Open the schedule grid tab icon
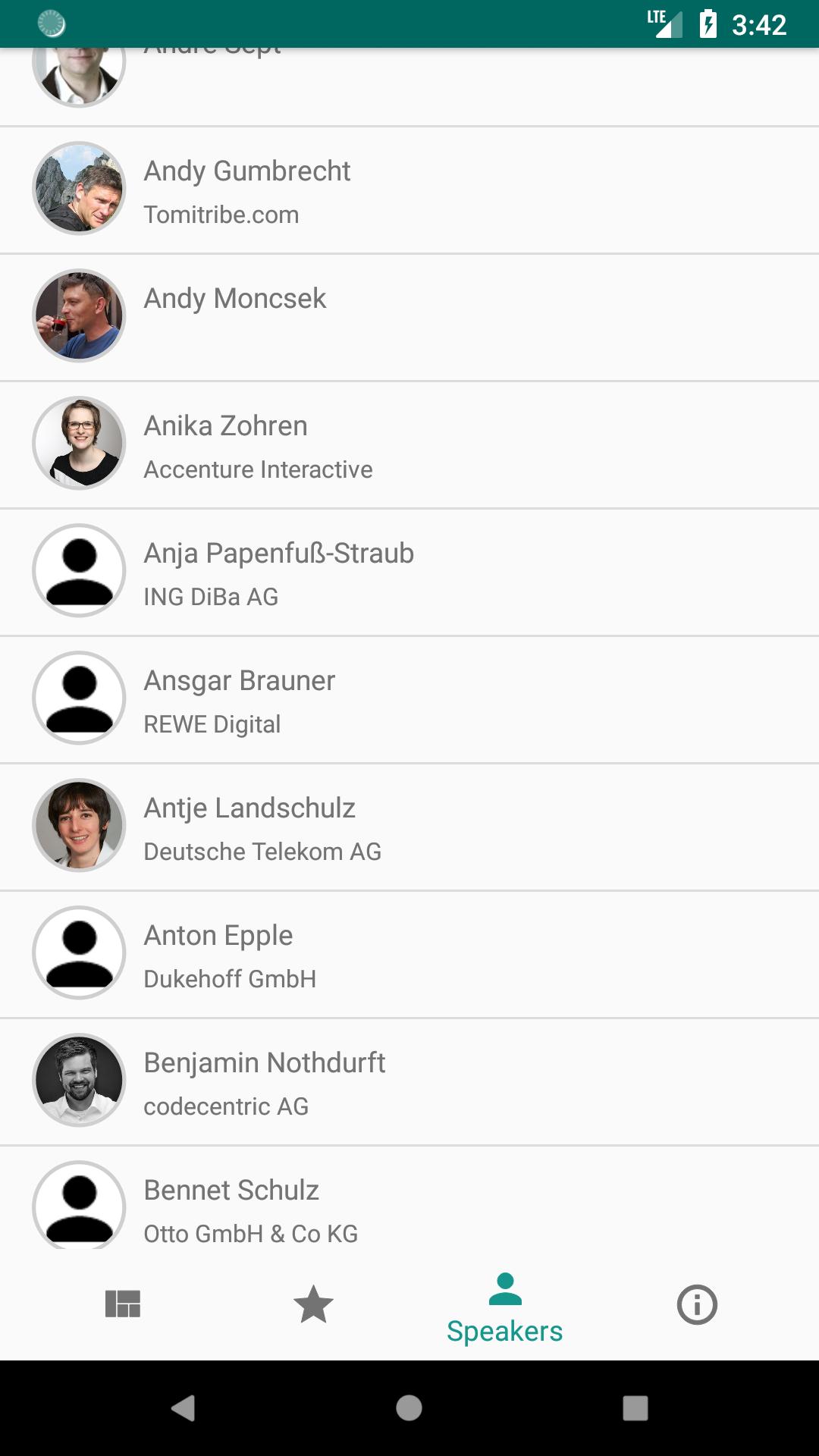 pos(123,1304)
